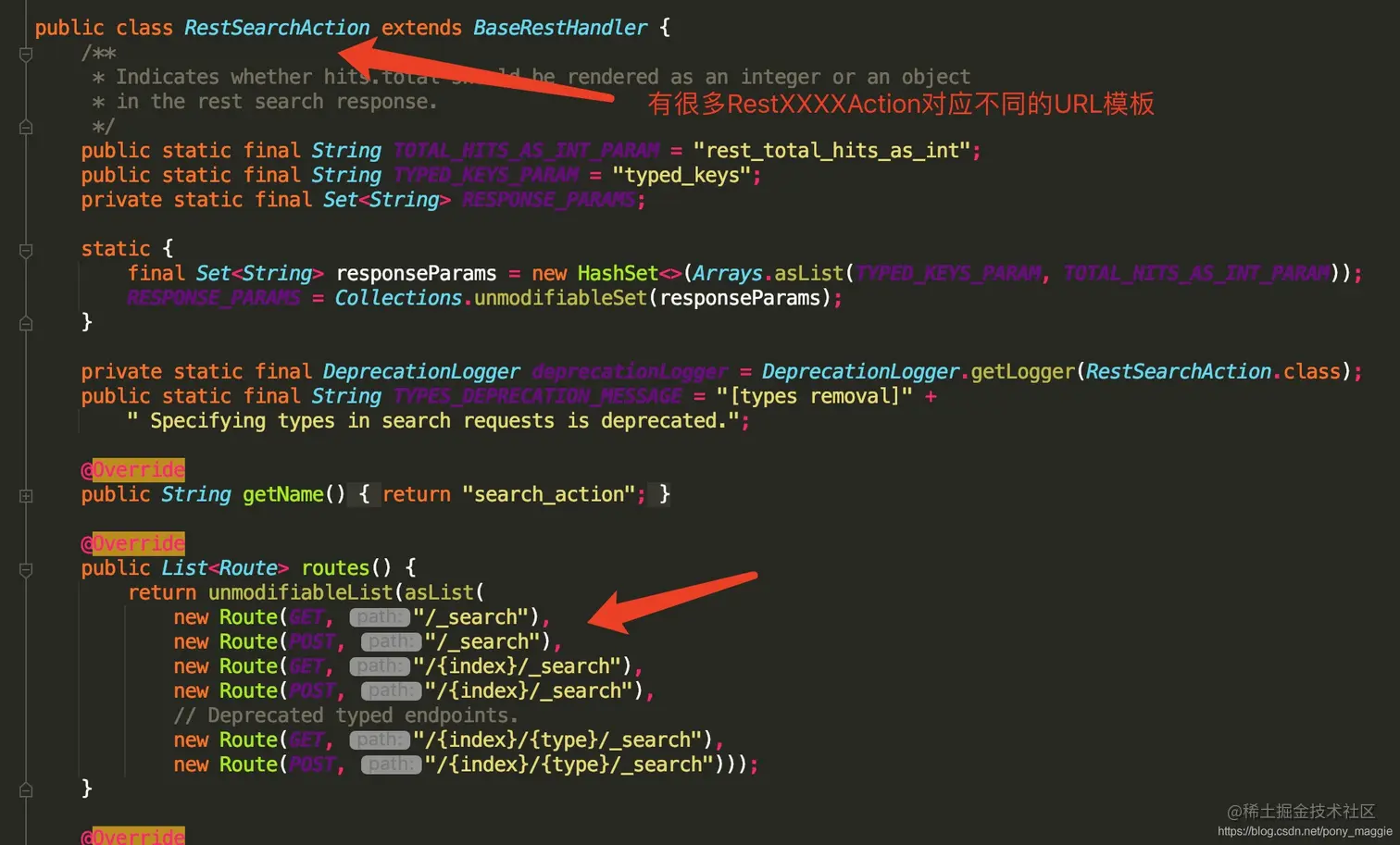Click the path: inlay hint on first Route line
1400x845 pixels.
click(x=379, y=617)
